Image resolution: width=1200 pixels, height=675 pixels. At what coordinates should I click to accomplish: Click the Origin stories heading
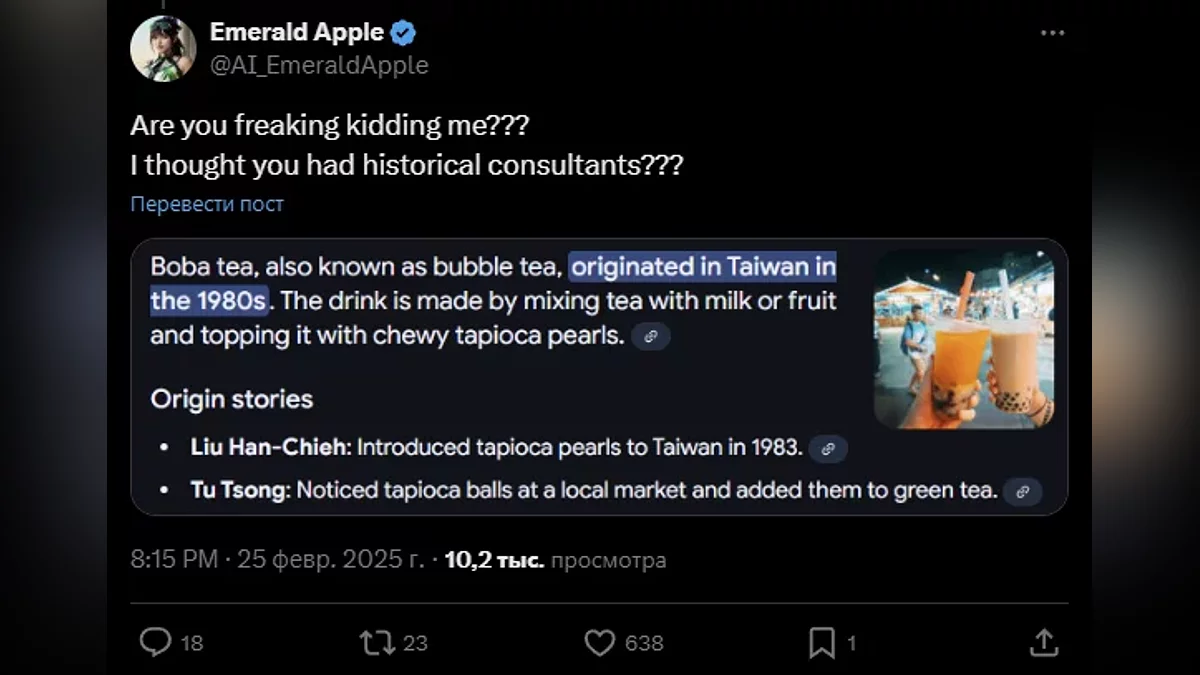point(231,399)
